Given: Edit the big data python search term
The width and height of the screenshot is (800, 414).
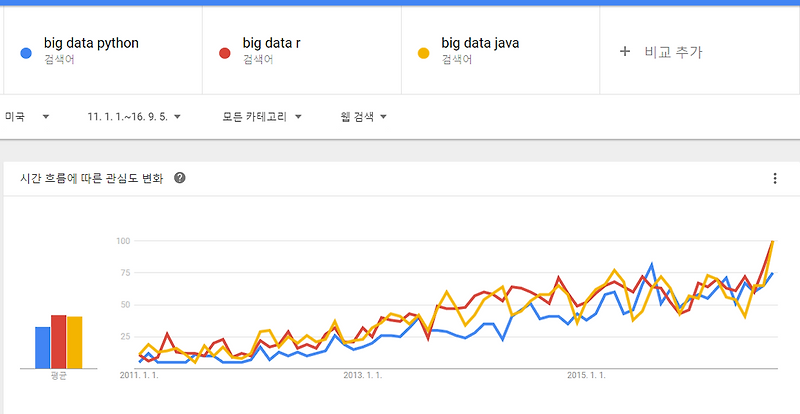Looking at the screenshot, I should 91,43.
